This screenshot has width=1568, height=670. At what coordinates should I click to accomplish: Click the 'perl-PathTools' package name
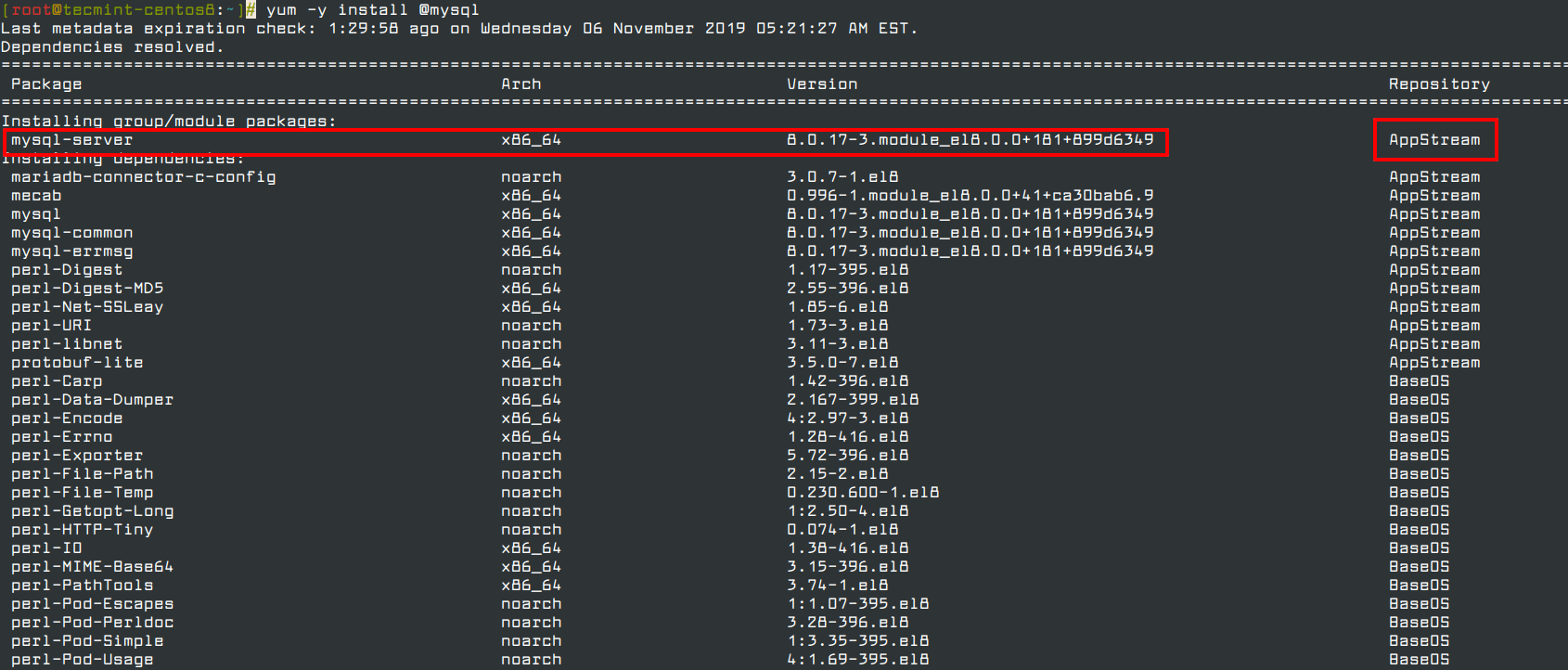point(83,586)
